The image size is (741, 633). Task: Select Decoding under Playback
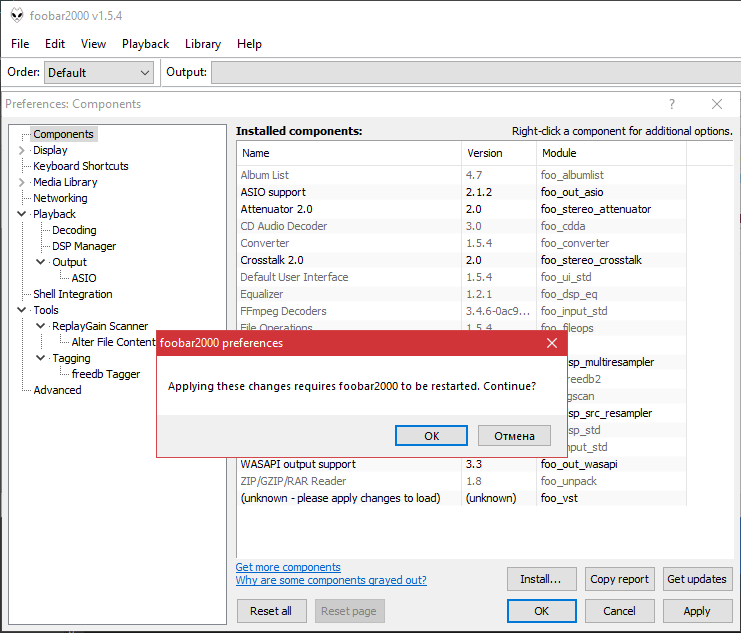pos(74,230)
